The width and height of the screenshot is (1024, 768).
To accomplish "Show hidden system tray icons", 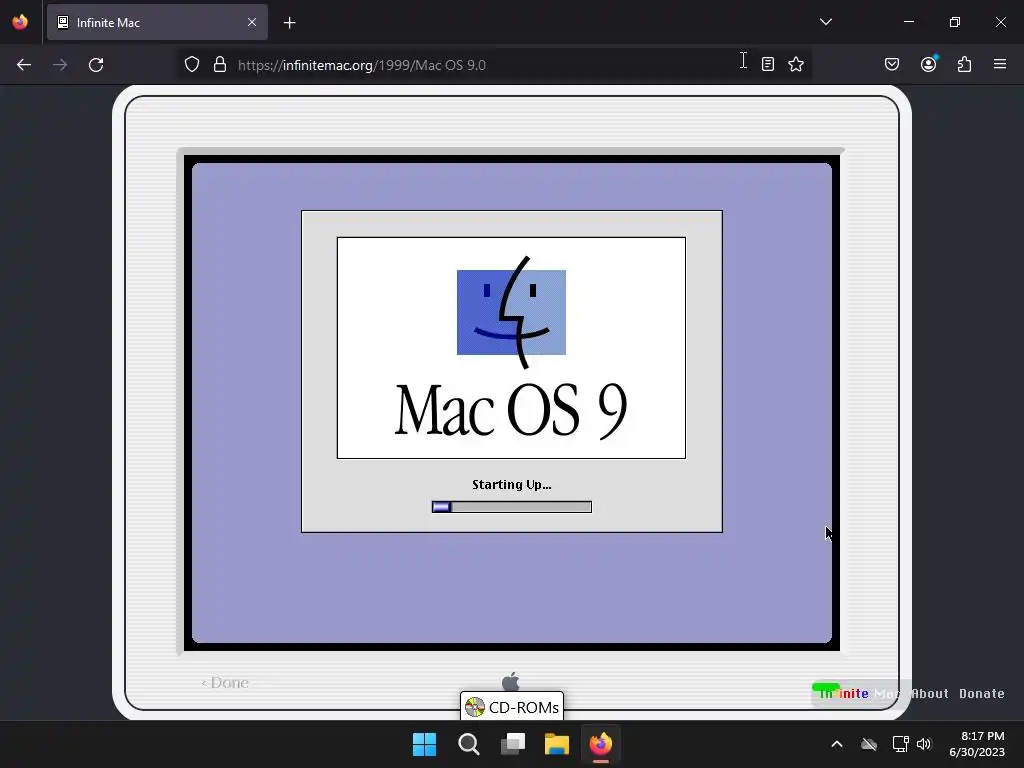I will pos(837,744).
